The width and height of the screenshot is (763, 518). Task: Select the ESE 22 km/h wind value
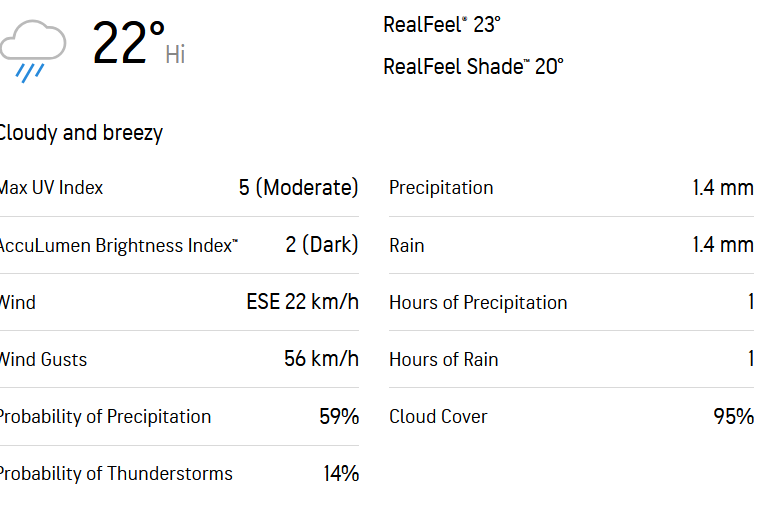click(303, 302)
